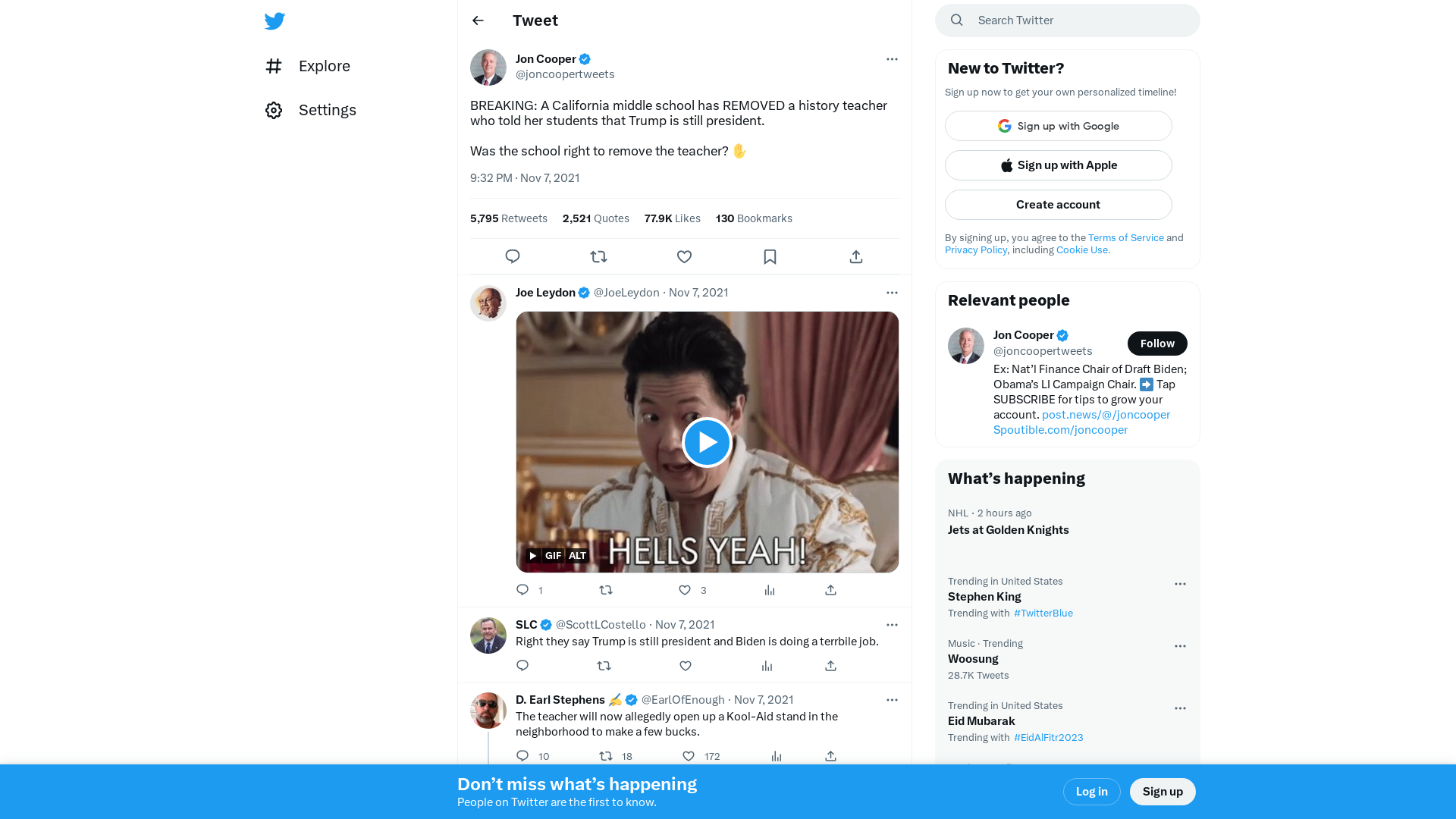Click Log in on the bottom banner
Screen dimensions: 1456x819
click(1092, 792)
